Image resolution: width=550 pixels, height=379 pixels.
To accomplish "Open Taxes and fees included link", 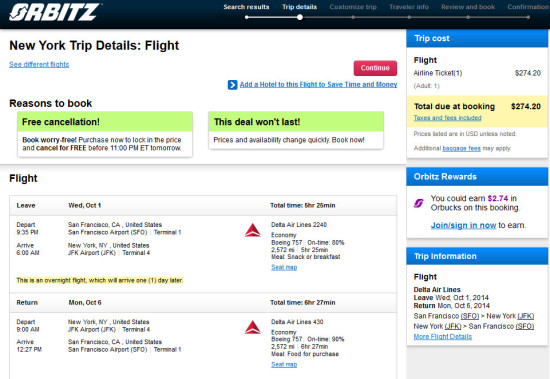I will point(447,118).
